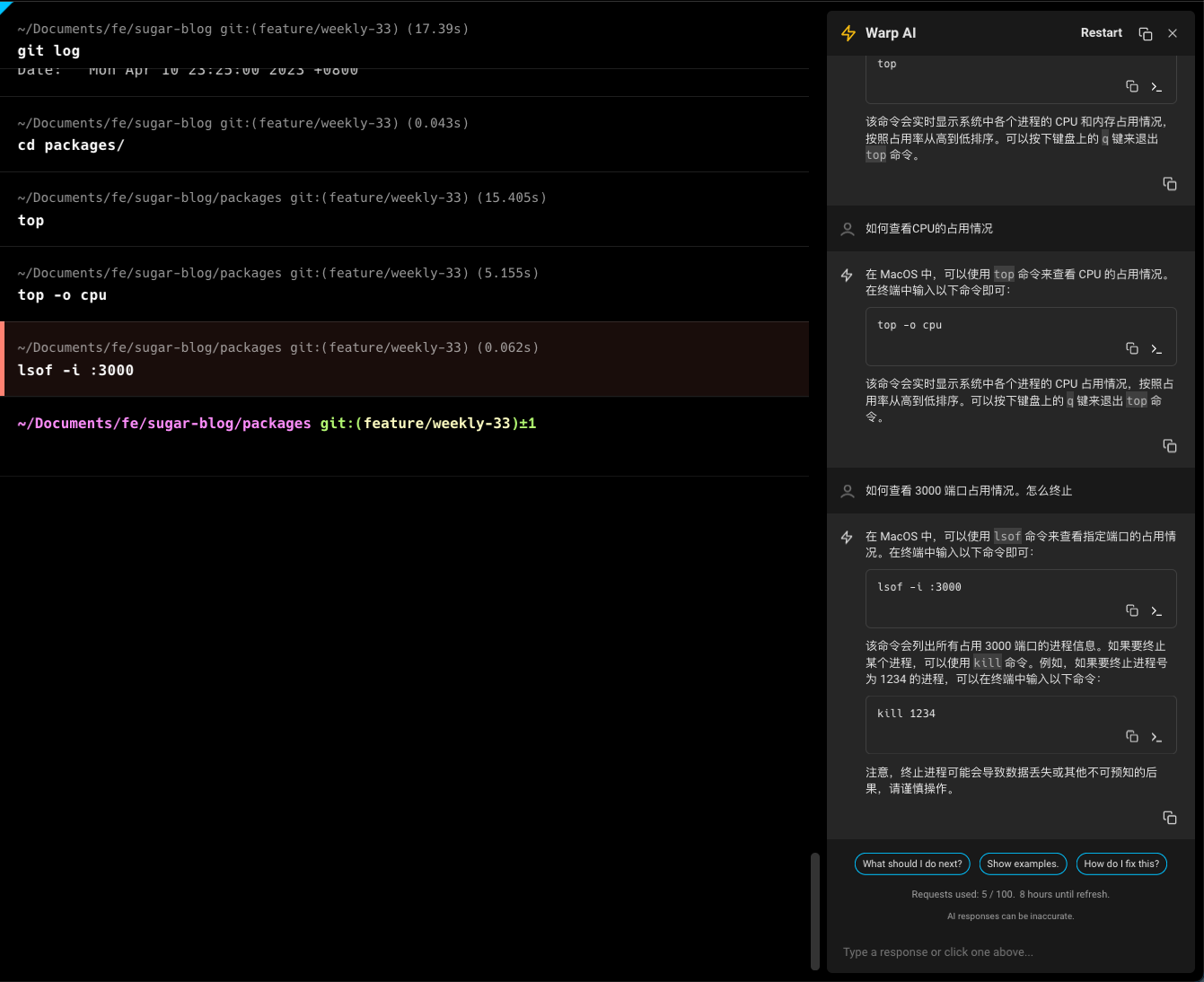Copy the 'lsof -i :3000' code block
Viewport: 1204px width, 982px height.
(1132, 610)
